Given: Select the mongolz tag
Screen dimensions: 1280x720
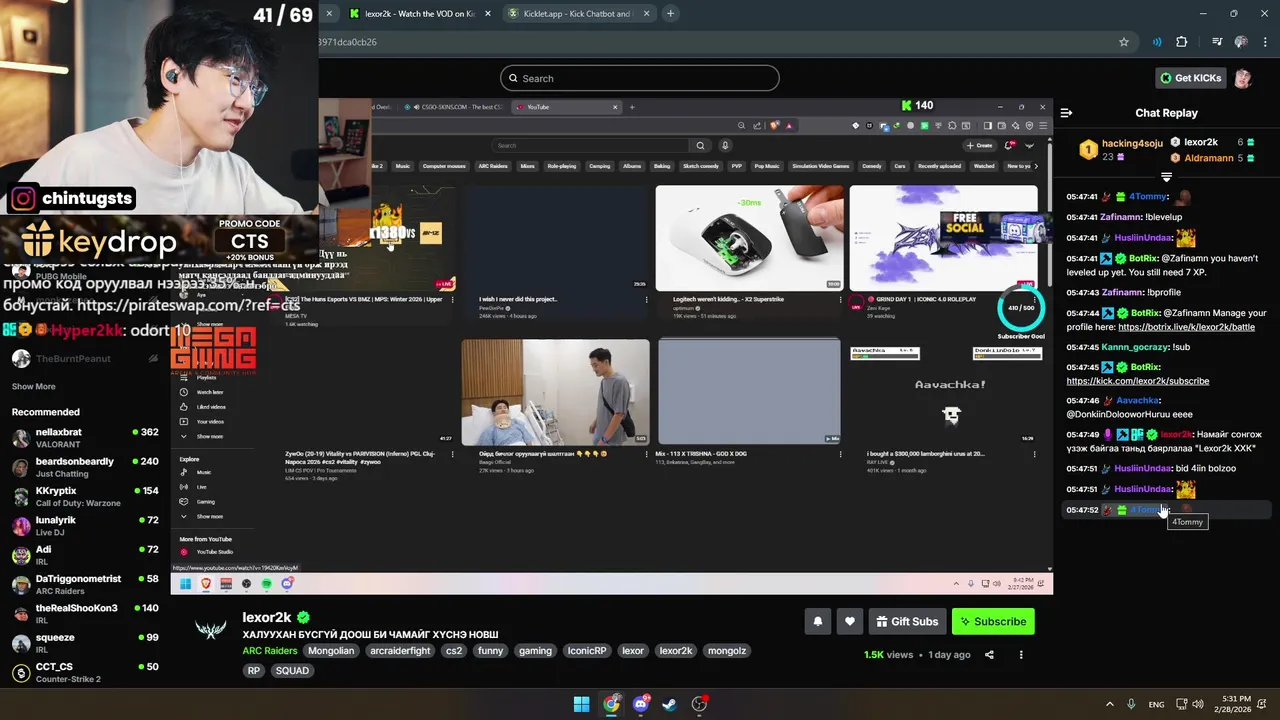Looking at the screenshot, I should (x=727, y=651).
